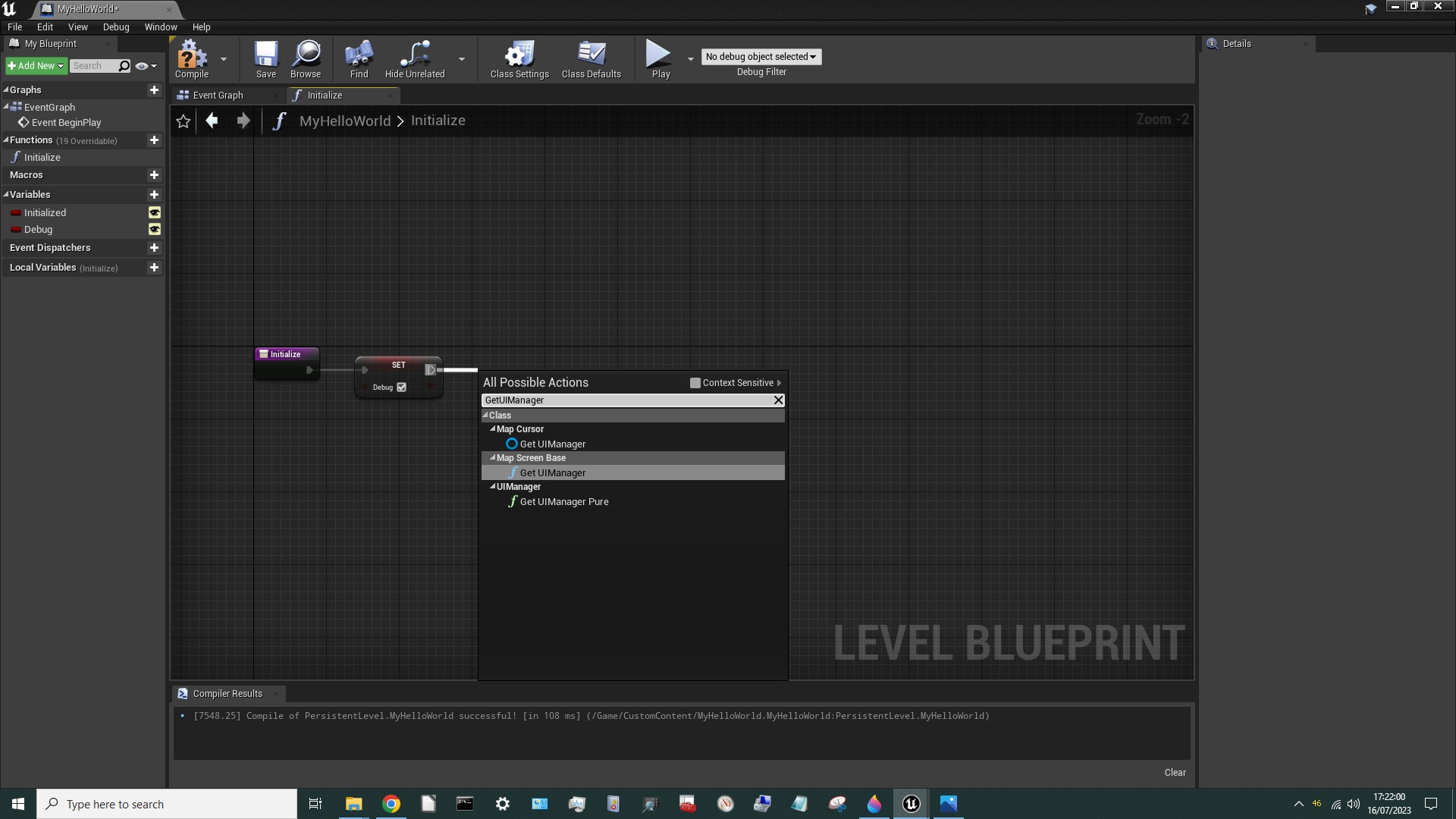This screenshot has height=819, width=1456.
Task: Select the Initialize function in list
Action: [42, 158]
